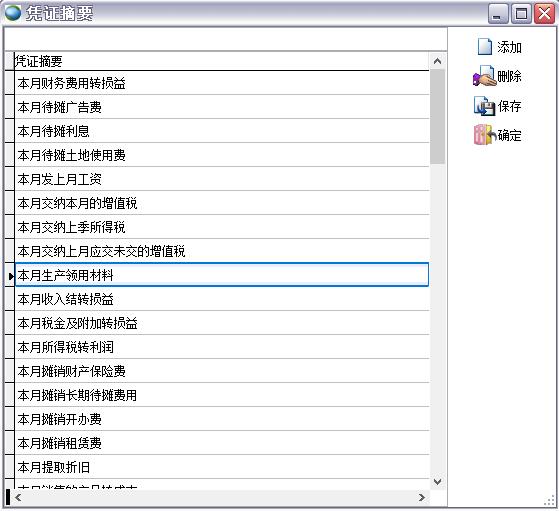Select the row 本月提取折旧
559x511 pixels.
222,467
